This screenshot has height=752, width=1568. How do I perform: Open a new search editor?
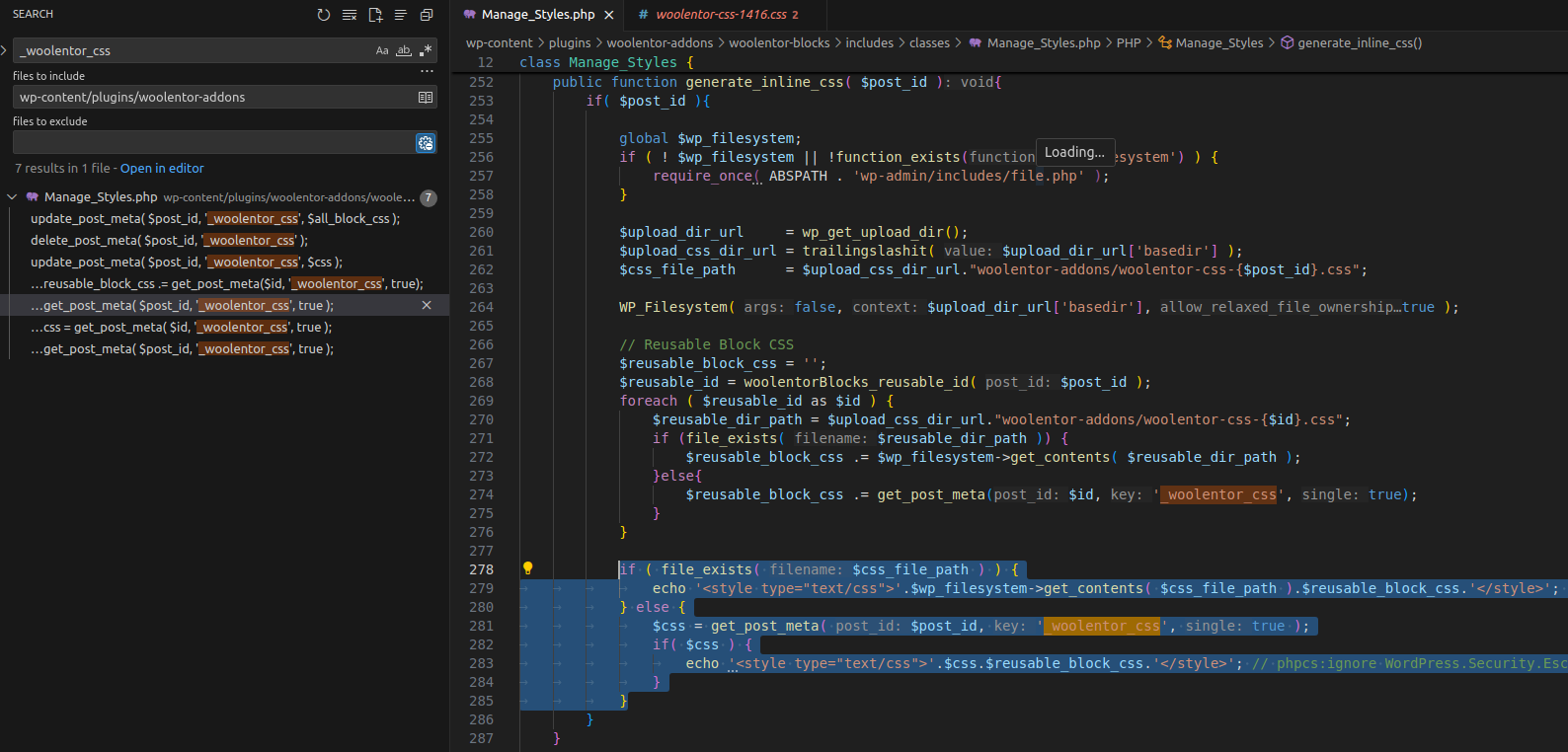point(375,15)
